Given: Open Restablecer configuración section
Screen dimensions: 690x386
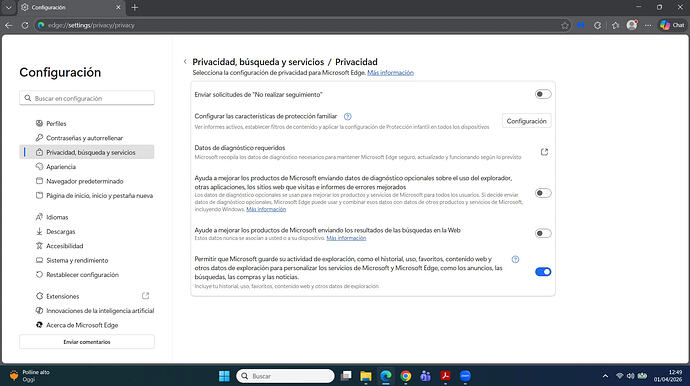Looking at the screenshot, I should (87, 275).
